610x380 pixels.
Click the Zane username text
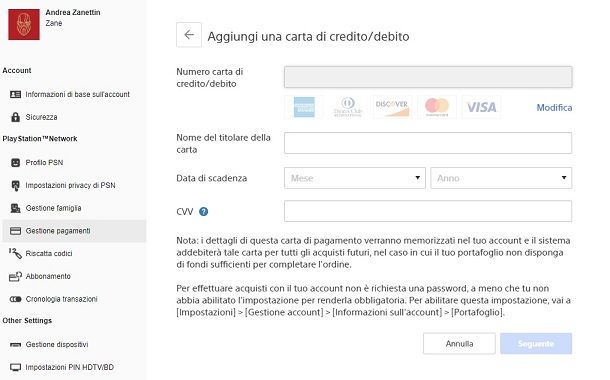click(54, 23)
